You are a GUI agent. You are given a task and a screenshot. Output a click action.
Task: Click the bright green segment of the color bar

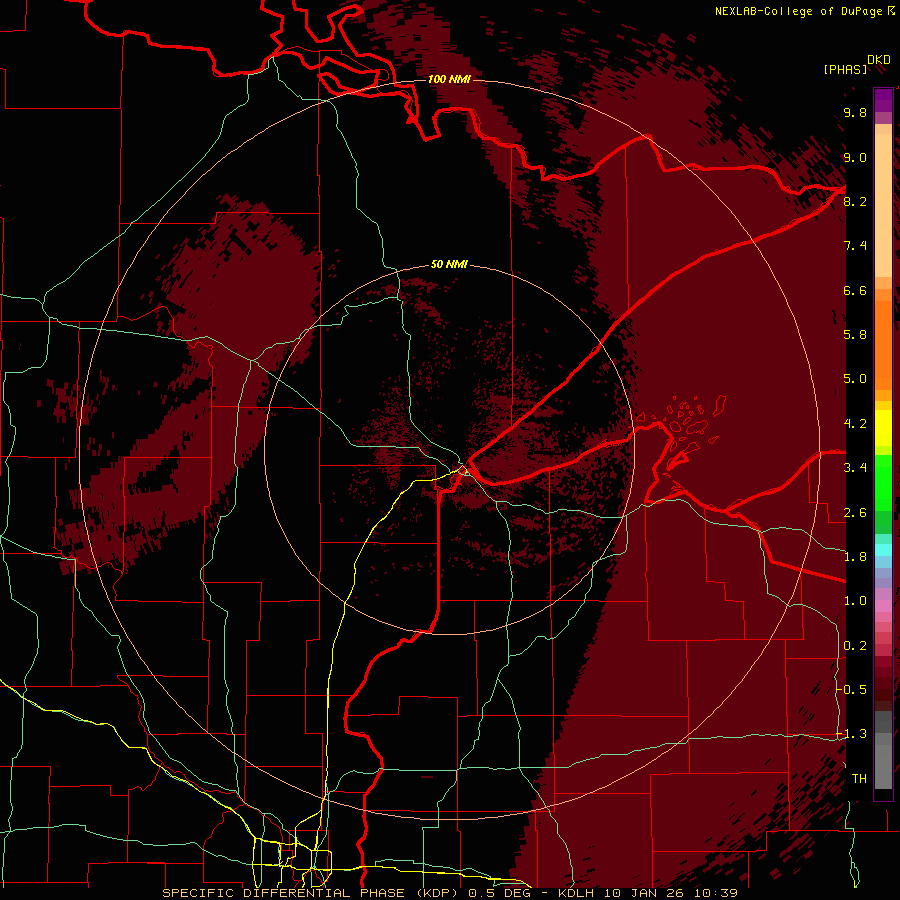click(x=883, y=482)
